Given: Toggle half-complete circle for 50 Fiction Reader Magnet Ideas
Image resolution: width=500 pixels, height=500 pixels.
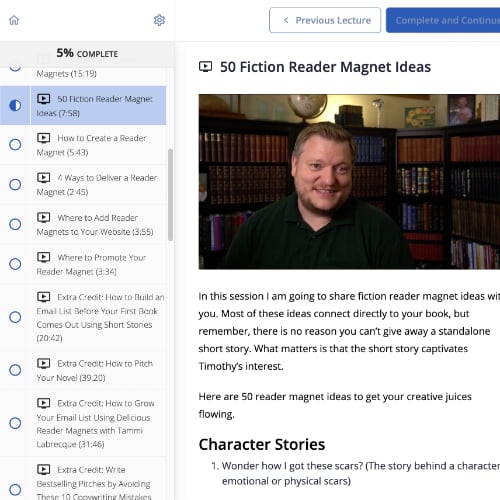Looking at the screenshot, I should (x=15, y=105).
